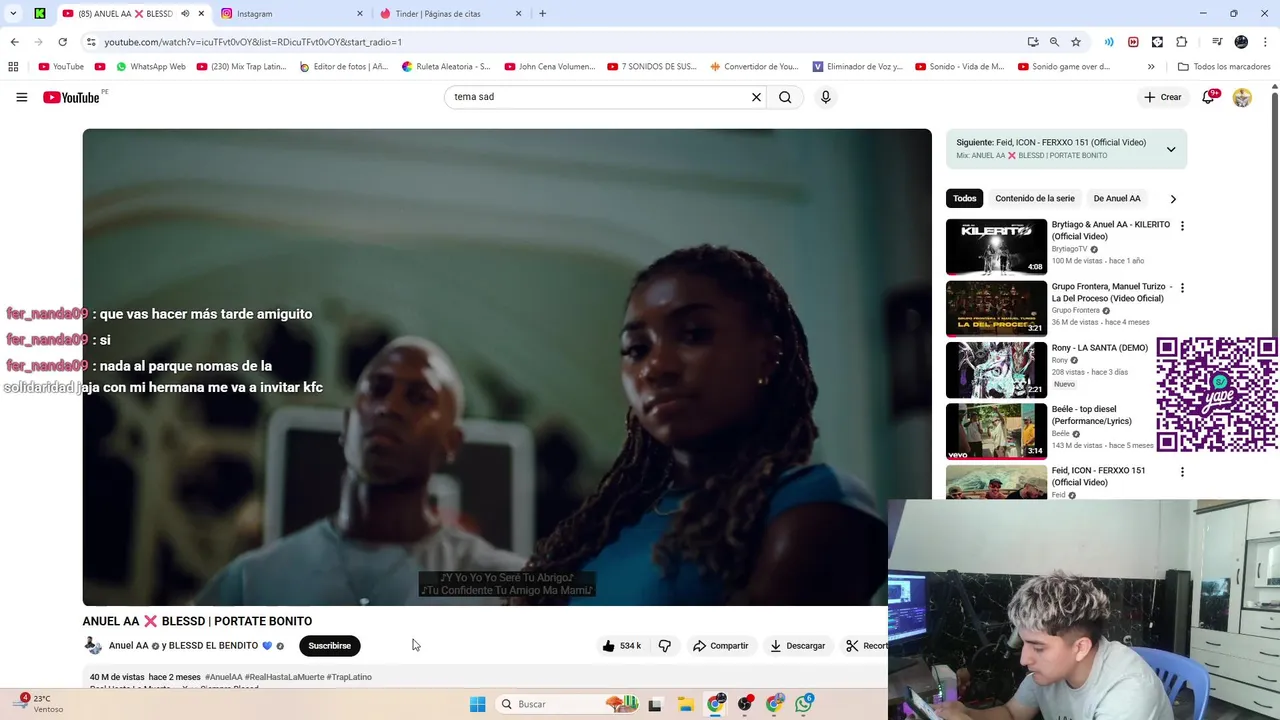Open the tab search dropdown arrow
This screenshot has width=1280, height=720.
pyautogui.click(x=13, y=14)
